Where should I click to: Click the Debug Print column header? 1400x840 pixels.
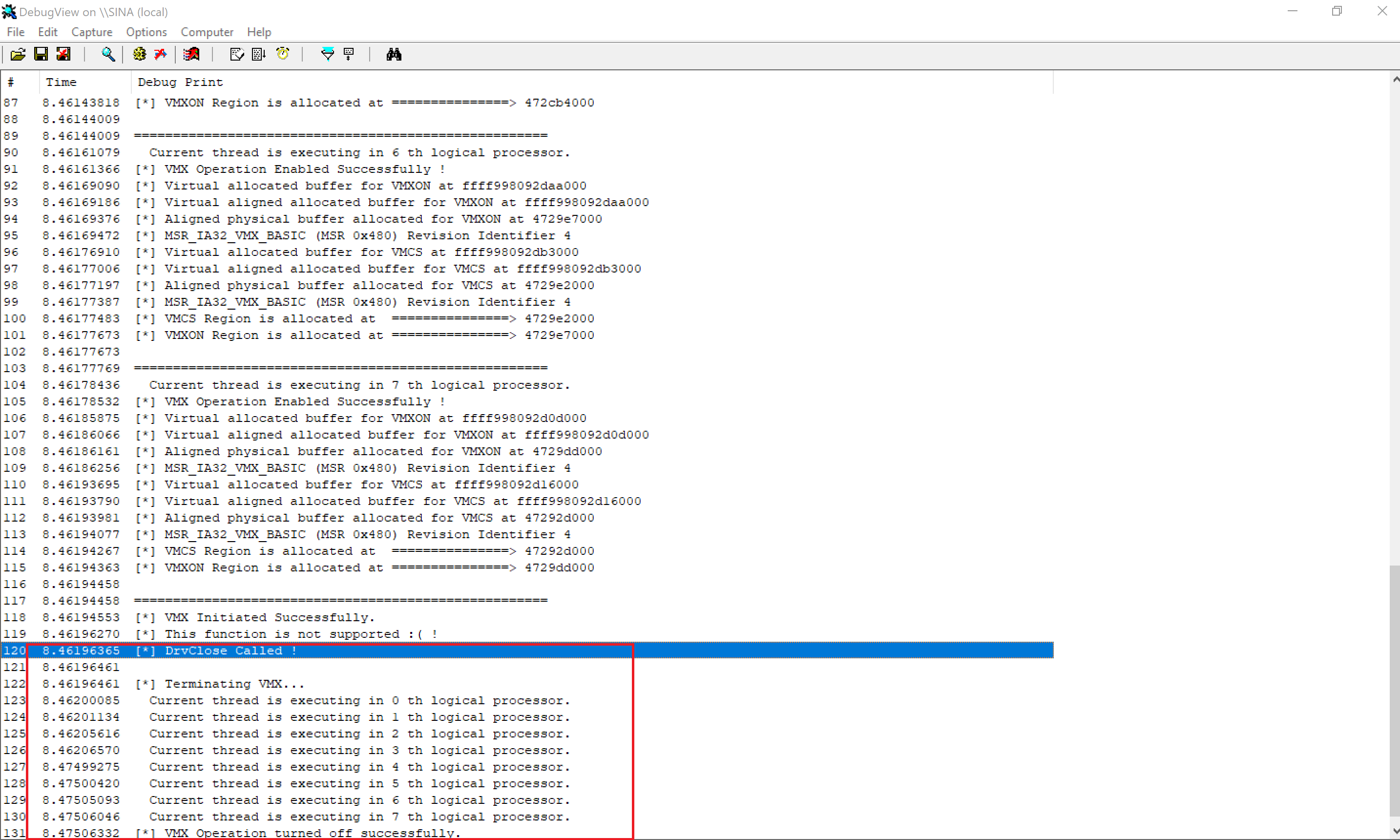592,83
